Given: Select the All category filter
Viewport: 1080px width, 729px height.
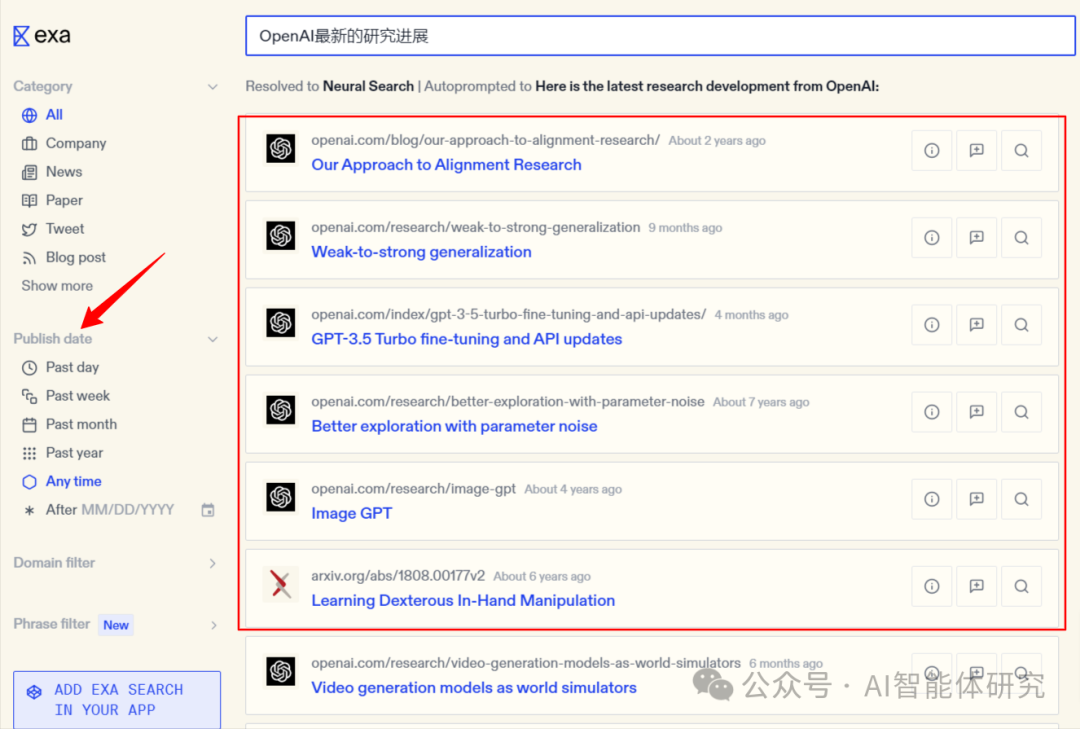Looking at the screenshot, I should 42,114.
